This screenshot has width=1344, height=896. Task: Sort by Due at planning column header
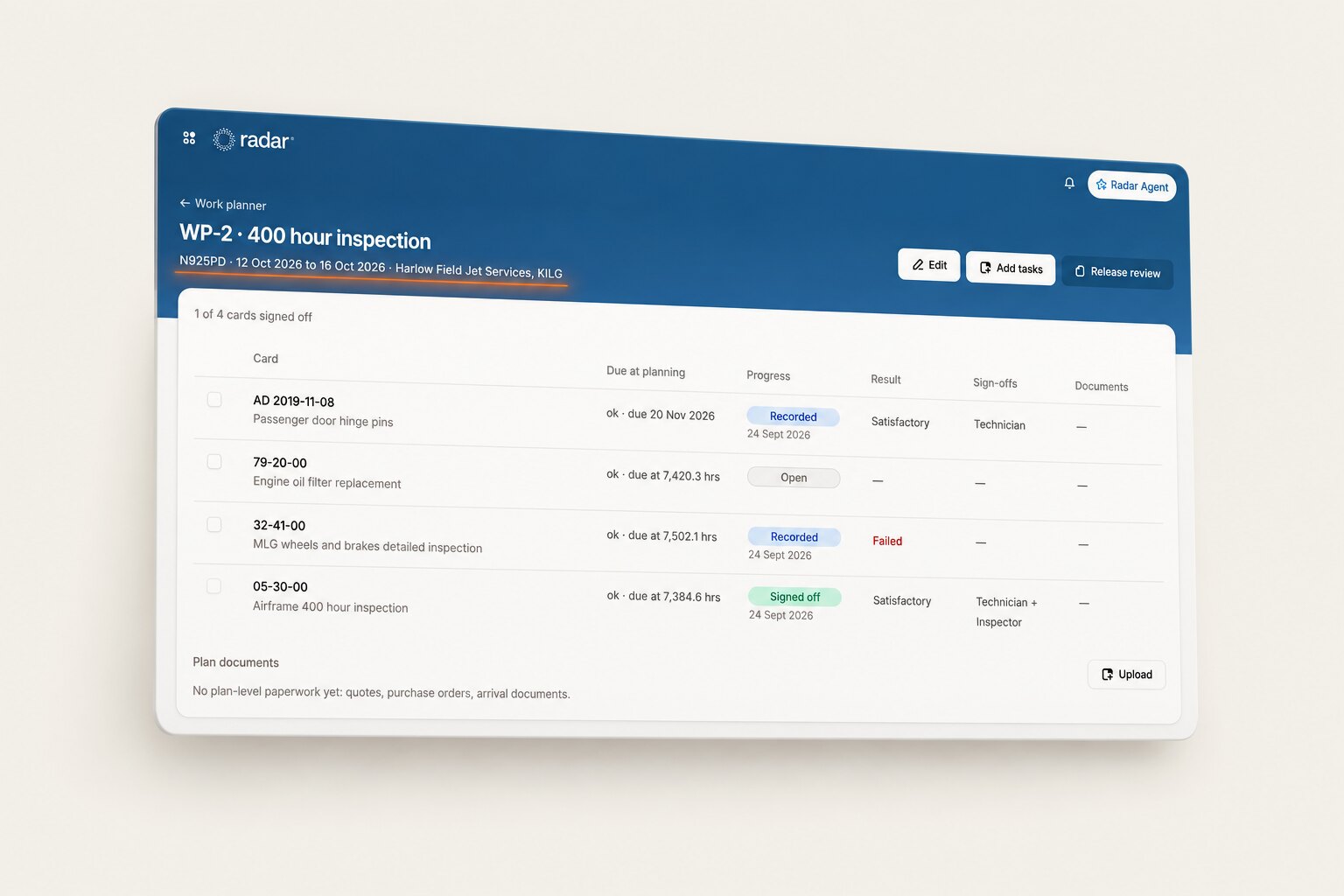646,371
